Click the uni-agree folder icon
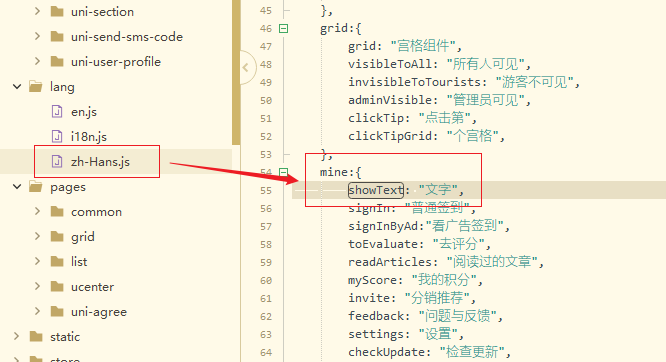 tap(57, 311)
